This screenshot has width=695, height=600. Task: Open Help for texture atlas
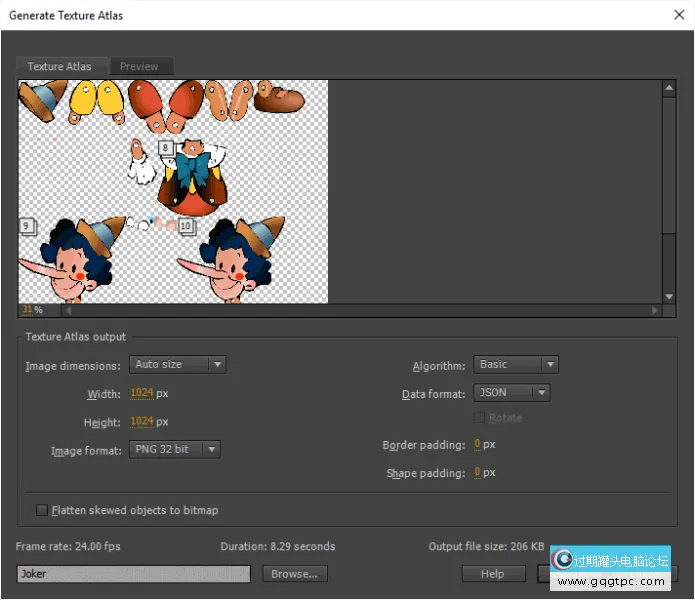coord(493,574)
